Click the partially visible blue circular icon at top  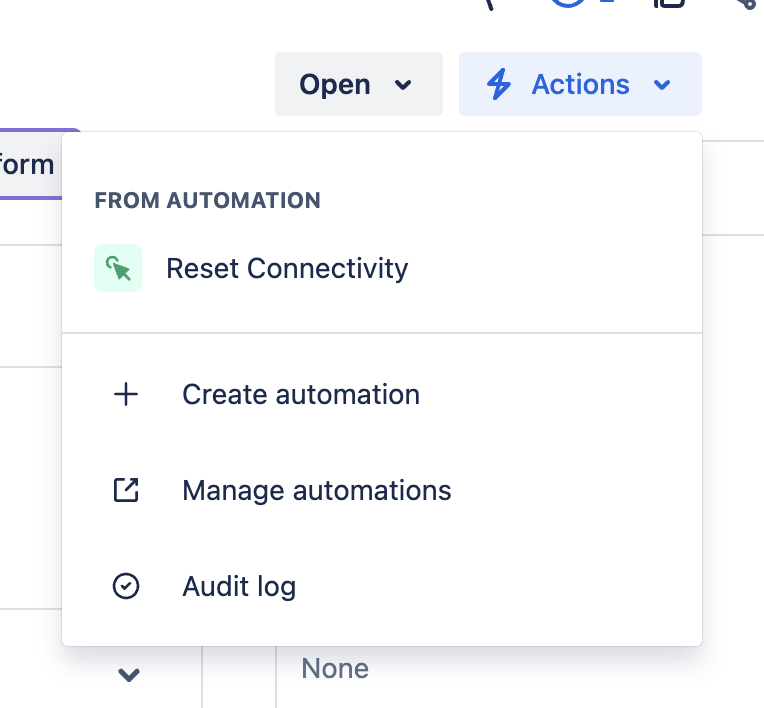[x=568, y=4]
